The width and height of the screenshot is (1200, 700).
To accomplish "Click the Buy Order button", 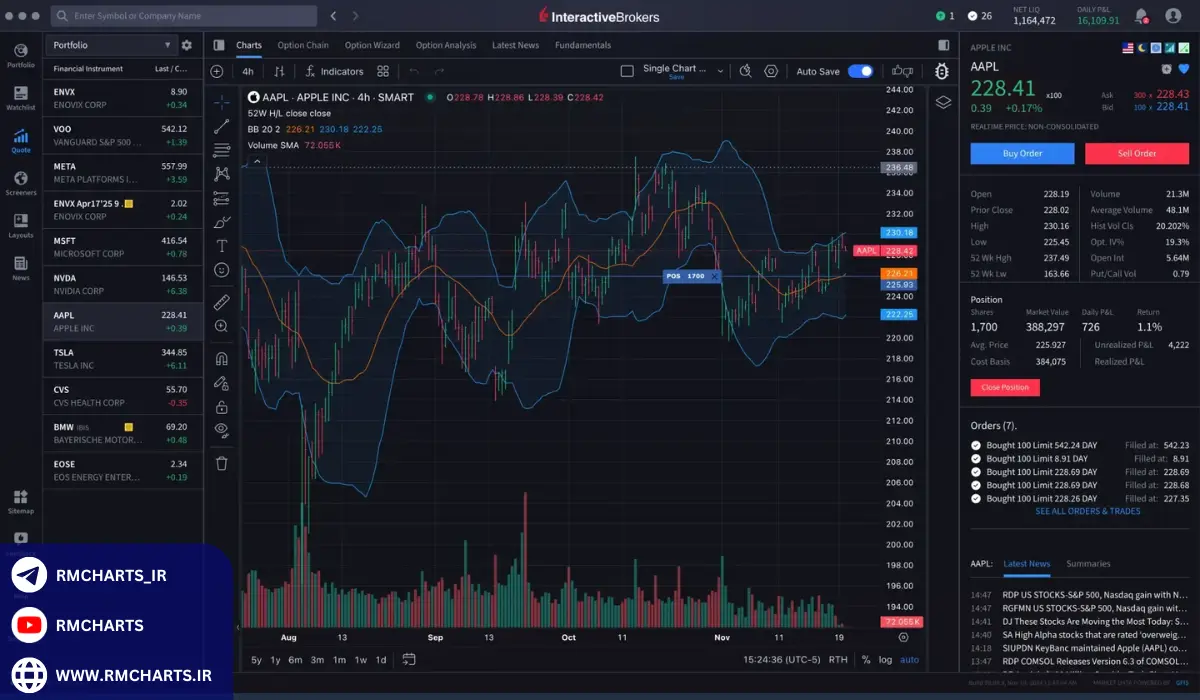I will (x=1022, y=153).
